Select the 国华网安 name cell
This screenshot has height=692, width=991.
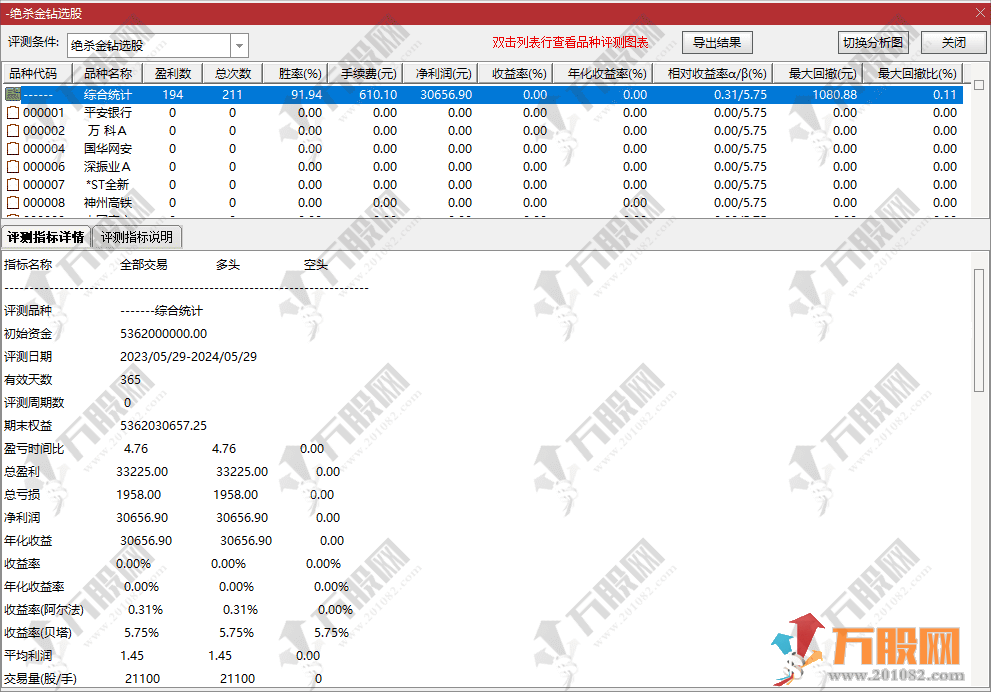[x=108, y=149]
